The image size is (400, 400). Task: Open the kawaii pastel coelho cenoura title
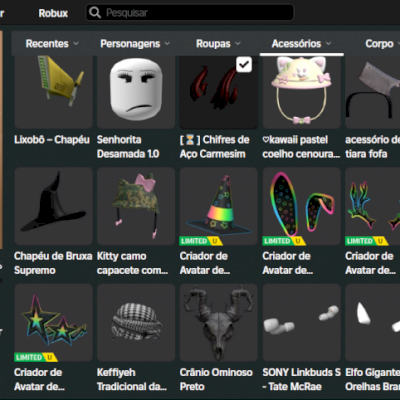(301, 147)
